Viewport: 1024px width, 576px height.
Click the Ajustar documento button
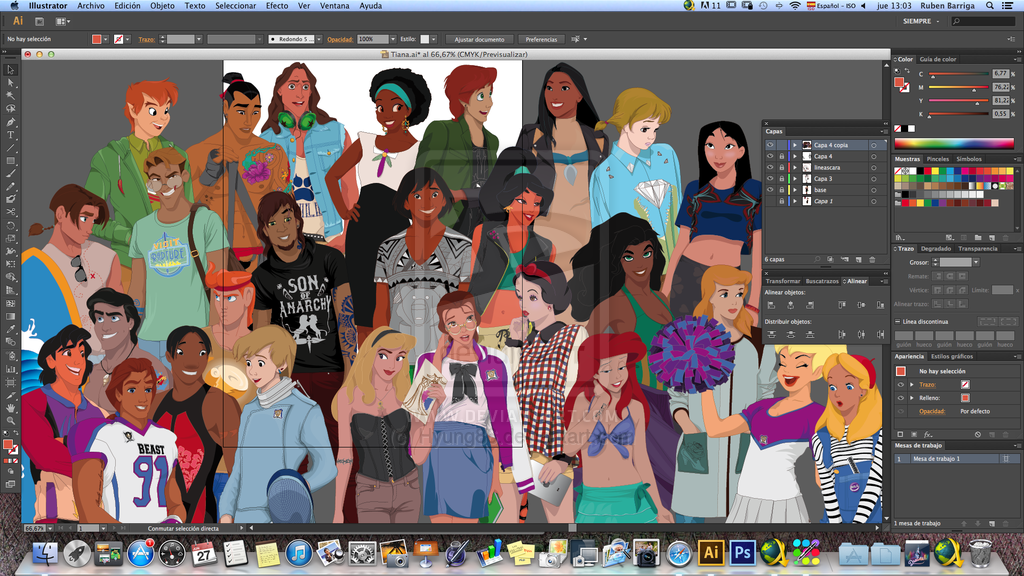click(478, 39)
